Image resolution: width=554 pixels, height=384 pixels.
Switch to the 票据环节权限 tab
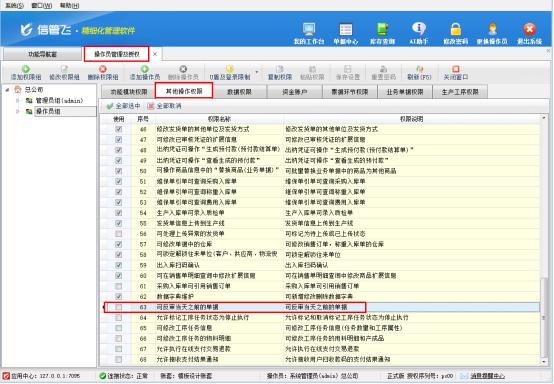(x=349, y=92)
